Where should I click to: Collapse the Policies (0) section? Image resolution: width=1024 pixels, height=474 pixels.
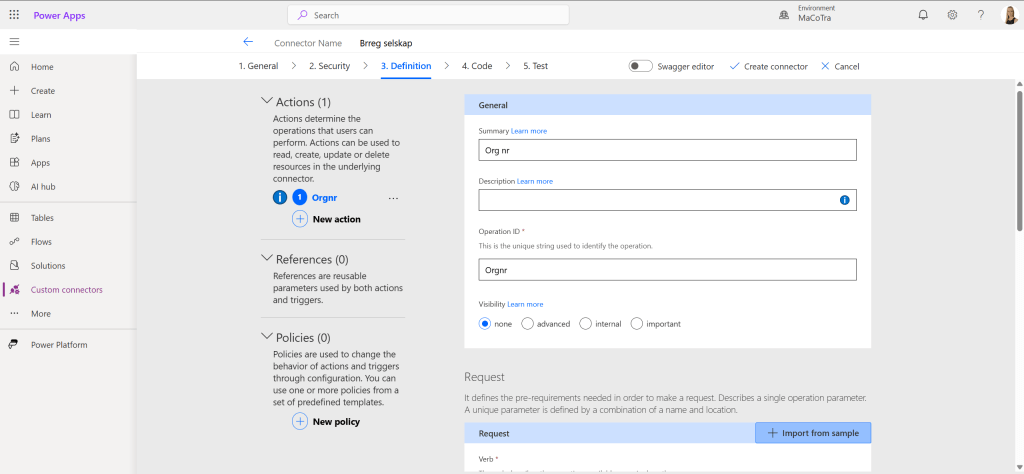pos(266,337)
